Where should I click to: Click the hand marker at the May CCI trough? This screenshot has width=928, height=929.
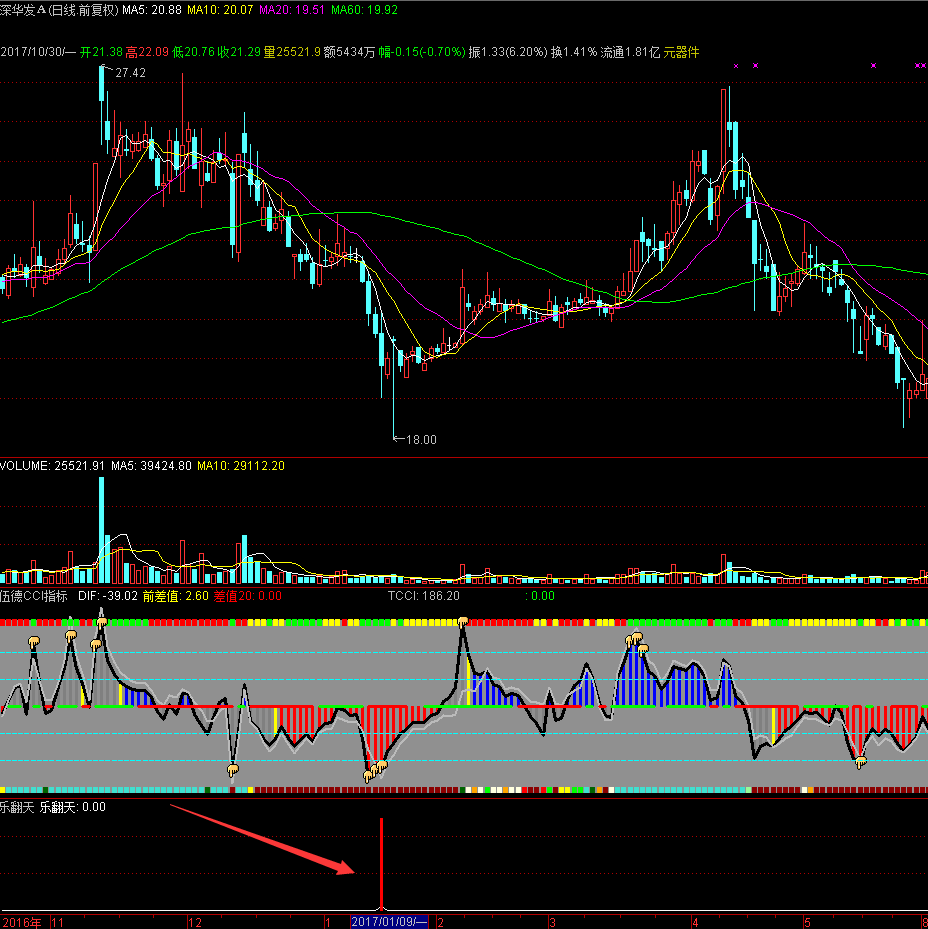click(x=860, y=763)
